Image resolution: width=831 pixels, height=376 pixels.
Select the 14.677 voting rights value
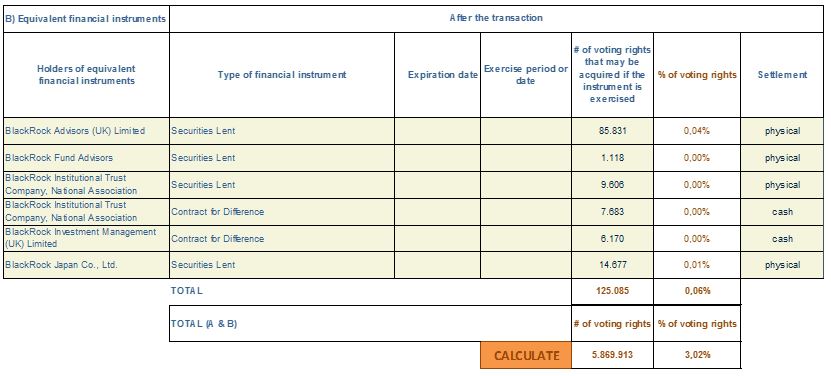pyautogui.click(x=613, y=265)
